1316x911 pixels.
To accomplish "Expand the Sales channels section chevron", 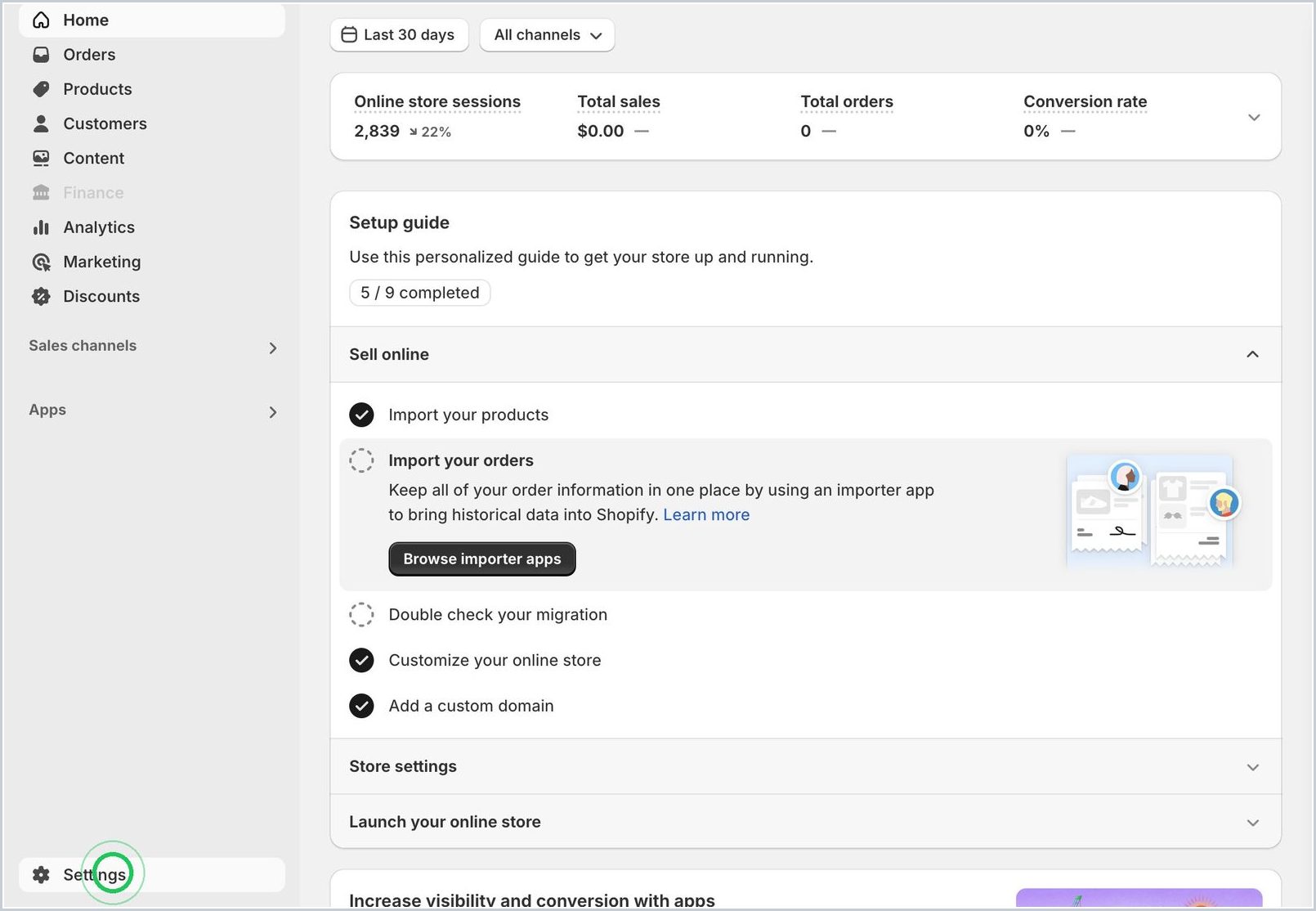I will pos(273,348).
